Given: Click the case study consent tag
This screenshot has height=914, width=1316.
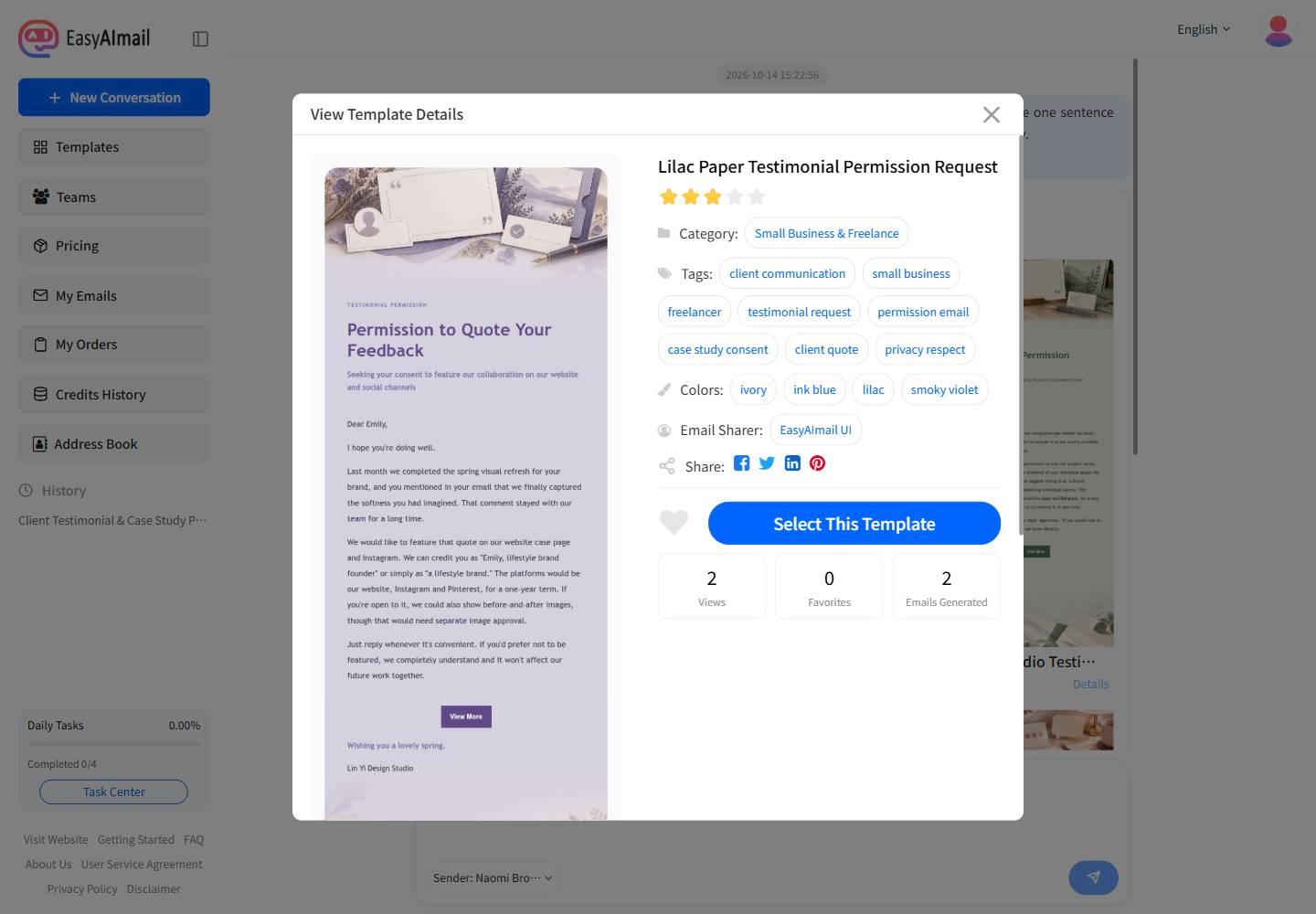Looking at the screenshot, I should [x=717, y=349].
